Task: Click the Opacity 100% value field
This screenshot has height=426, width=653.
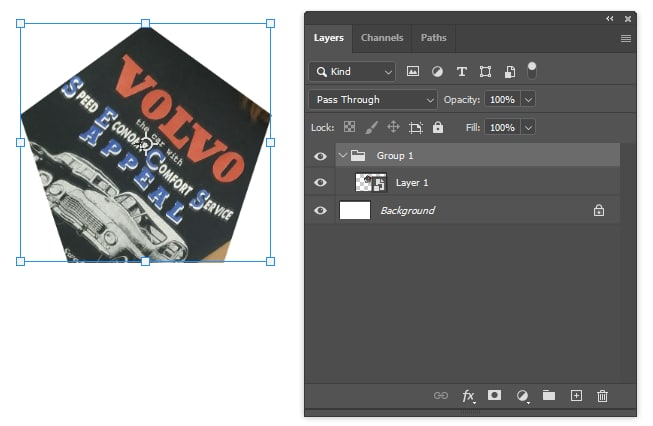Action: pyautogui.click(x=503, y=100)
